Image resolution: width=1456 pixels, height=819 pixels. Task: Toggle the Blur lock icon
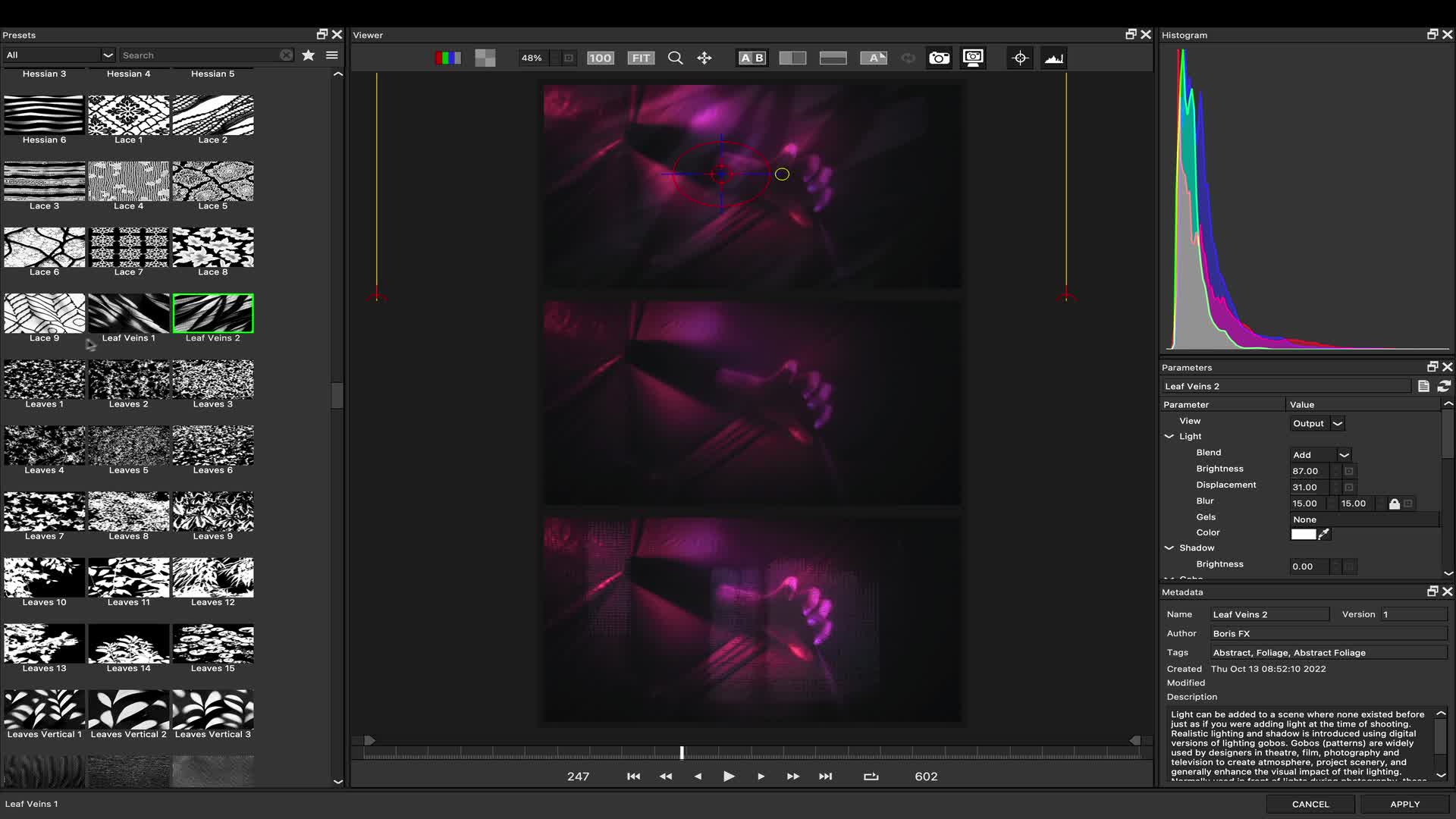(1394, 504)
